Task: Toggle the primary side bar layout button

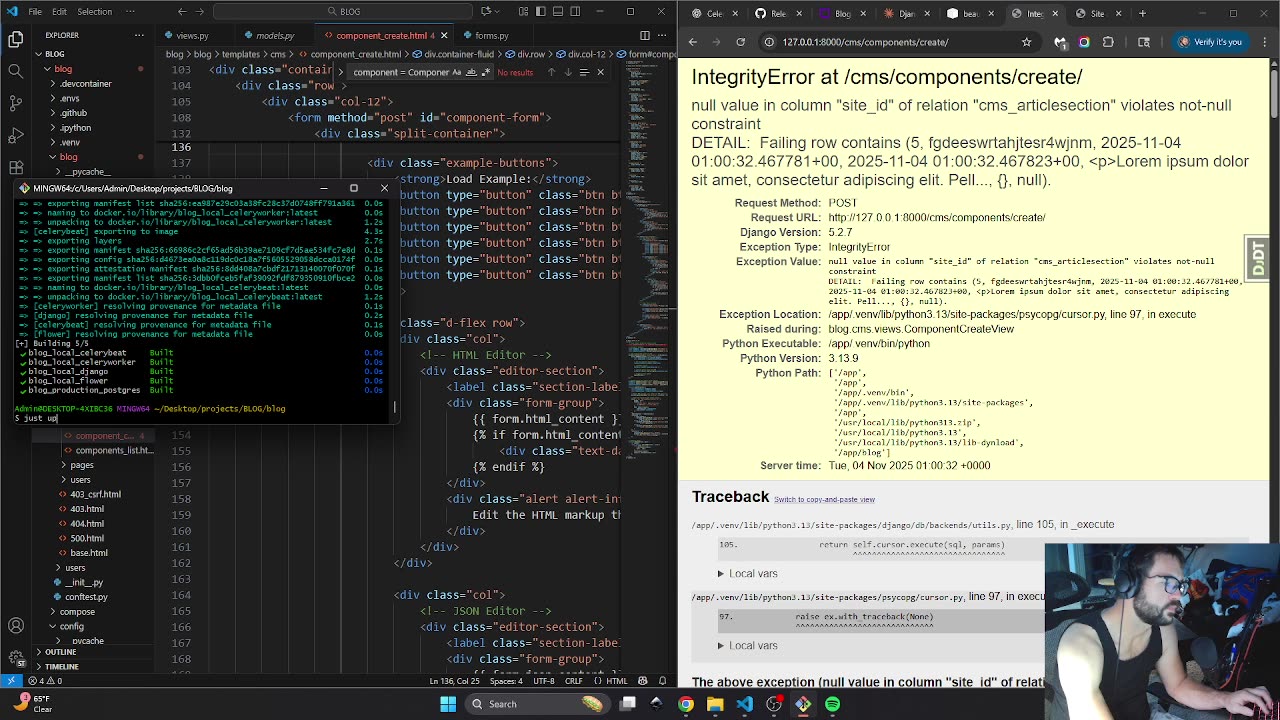Action: pos(540,11)
